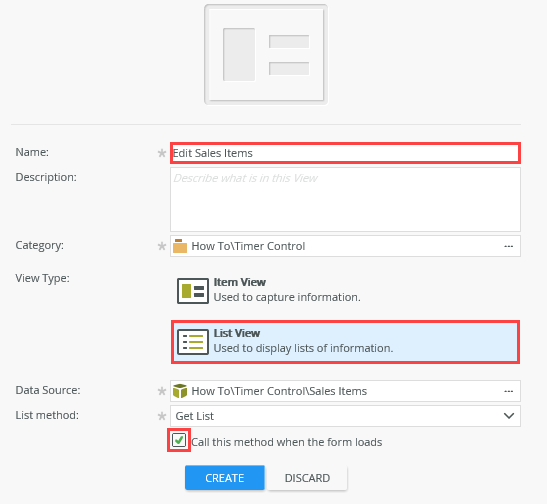Click the Sales Items data source field

point(345,391)
